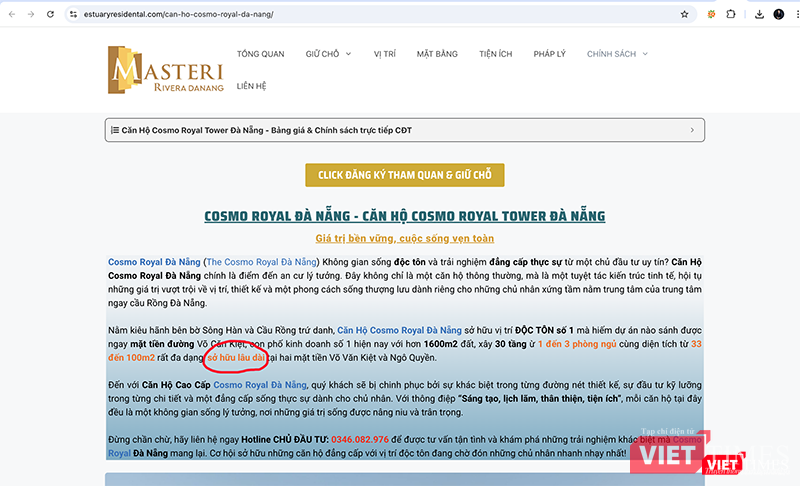Expand the table of contents chevron
The image size is (800, 486).
coord(692,130)
